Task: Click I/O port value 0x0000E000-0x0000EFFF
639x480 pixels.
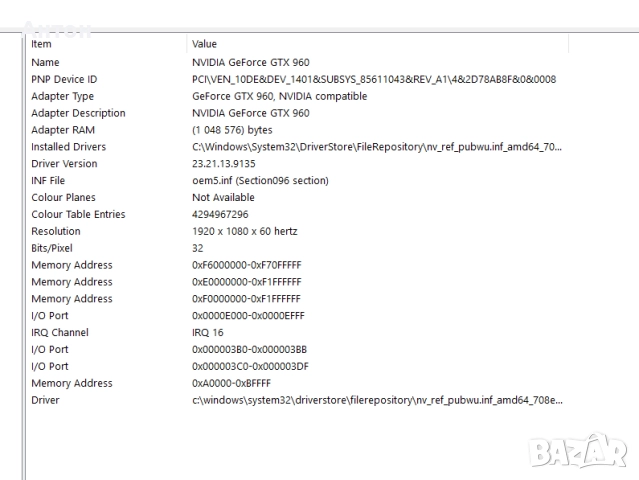Action: pos(246,316)
